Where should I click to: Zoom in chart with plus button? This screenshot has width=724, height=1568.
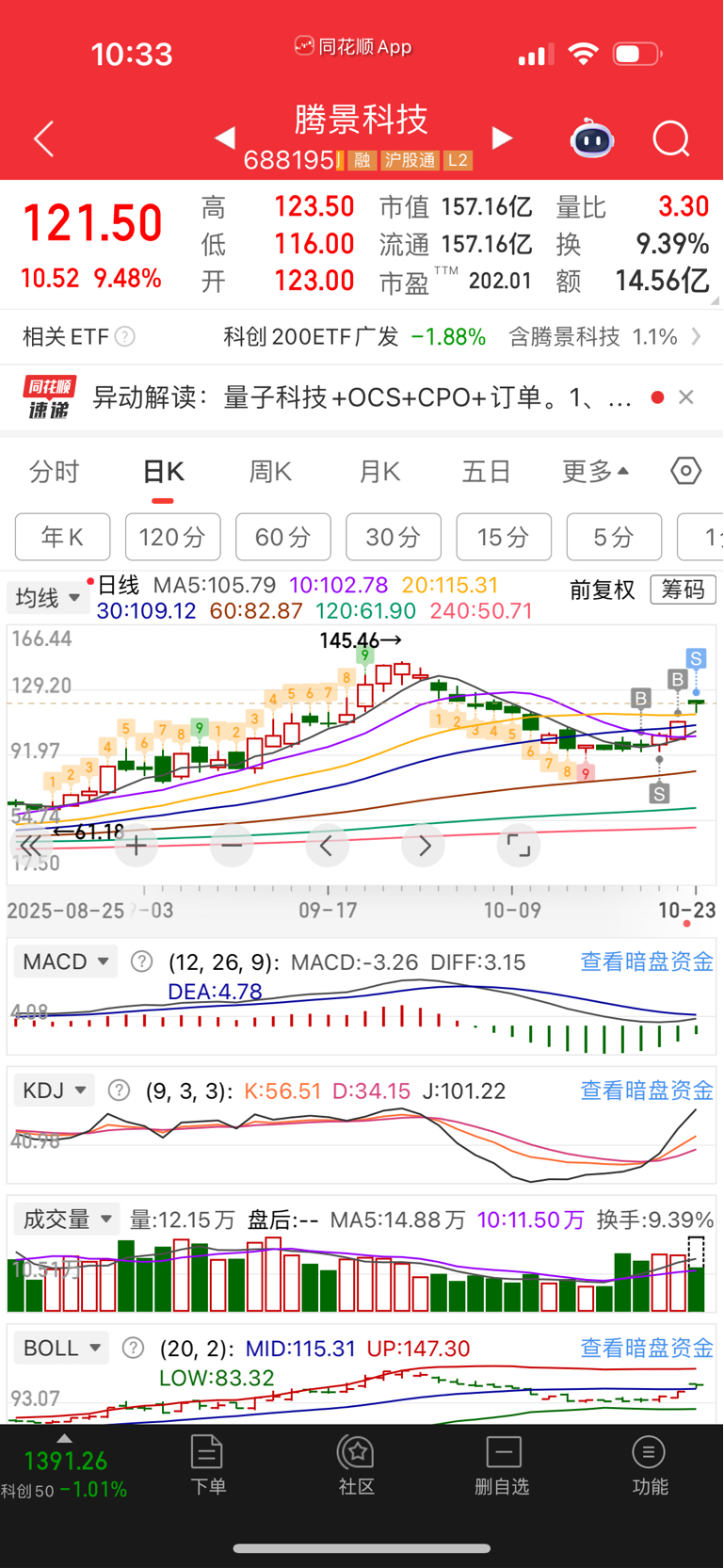136,846
